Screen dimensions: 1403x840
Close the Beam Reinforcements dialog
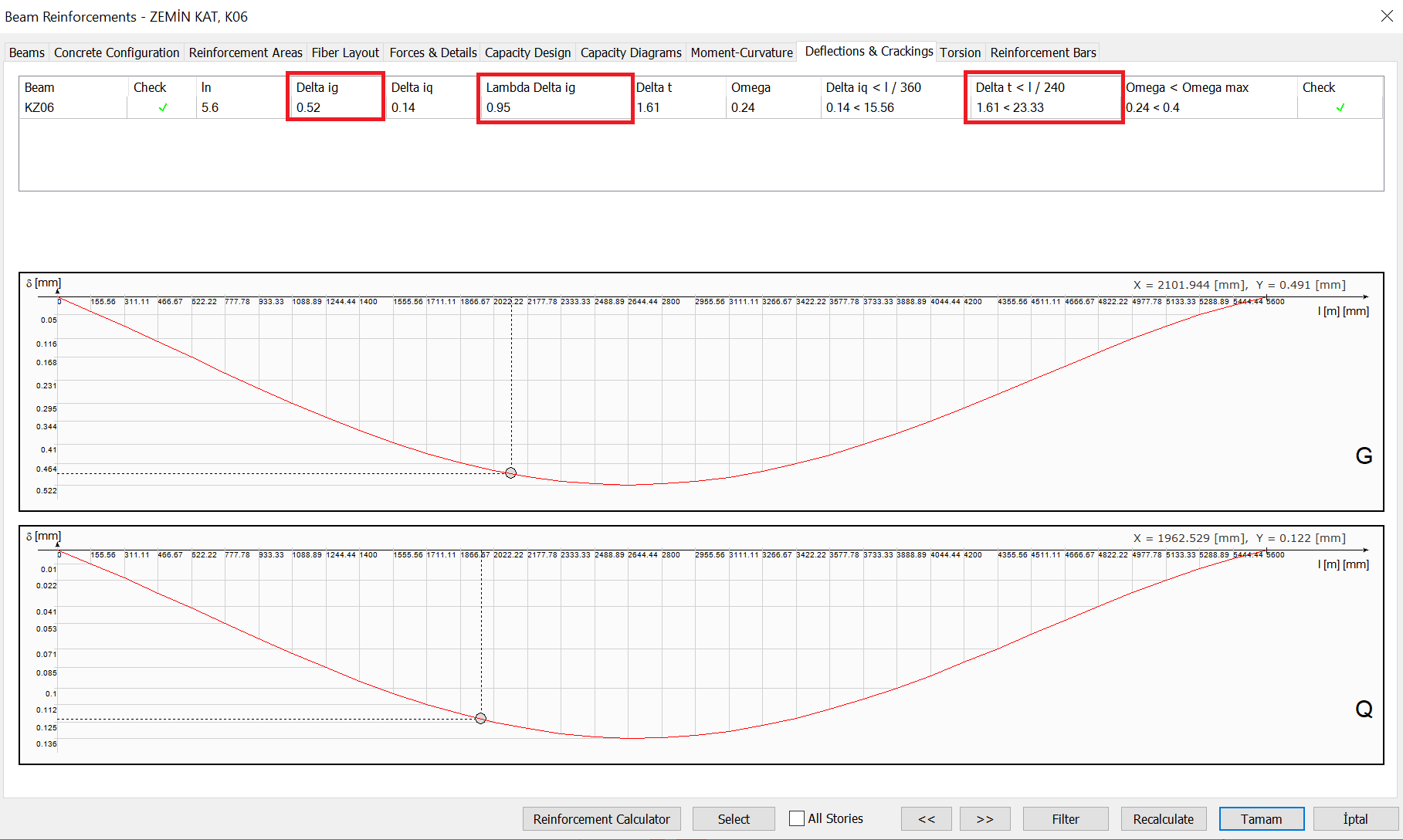(x=1386, y=16)
